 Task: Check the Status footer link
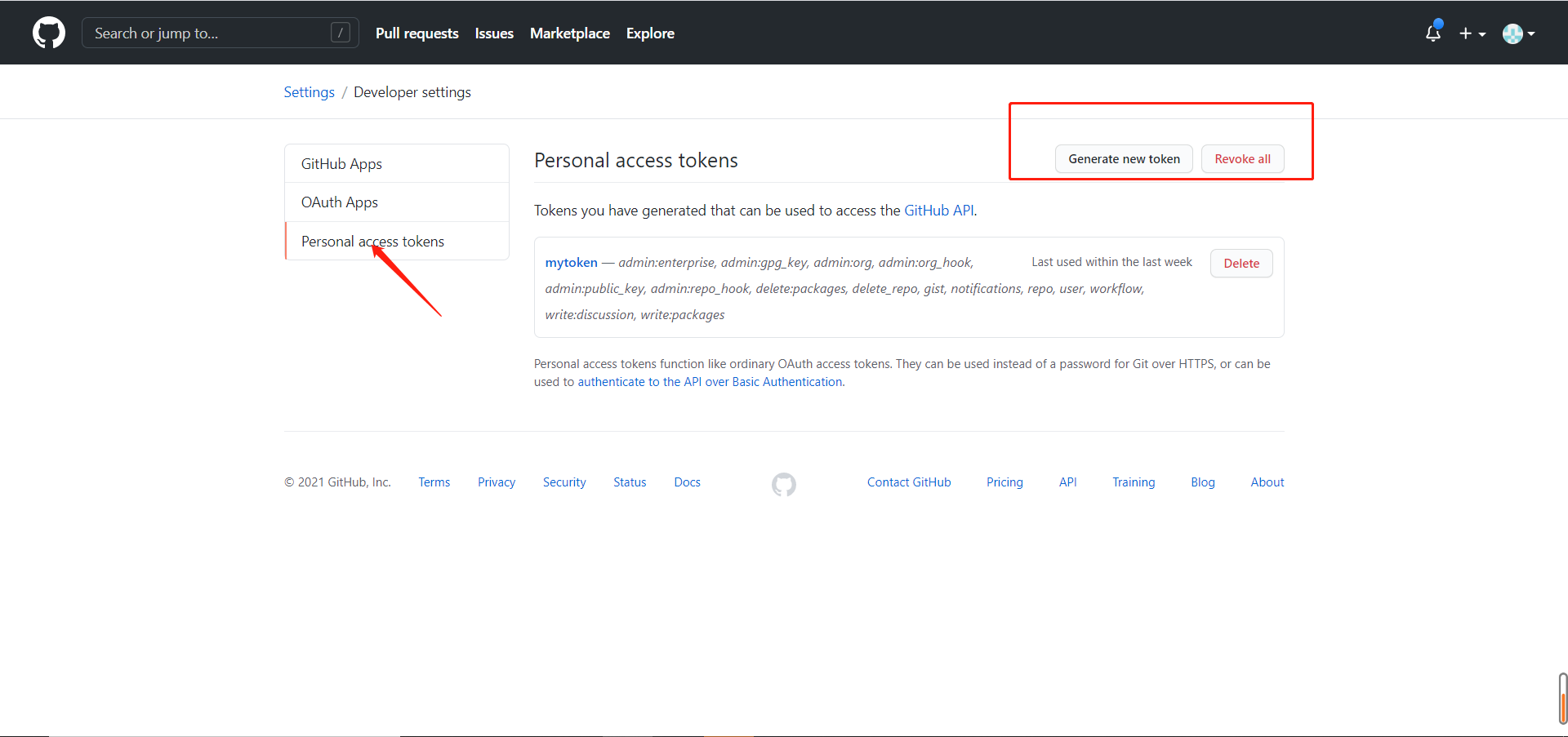pos(630,482)
